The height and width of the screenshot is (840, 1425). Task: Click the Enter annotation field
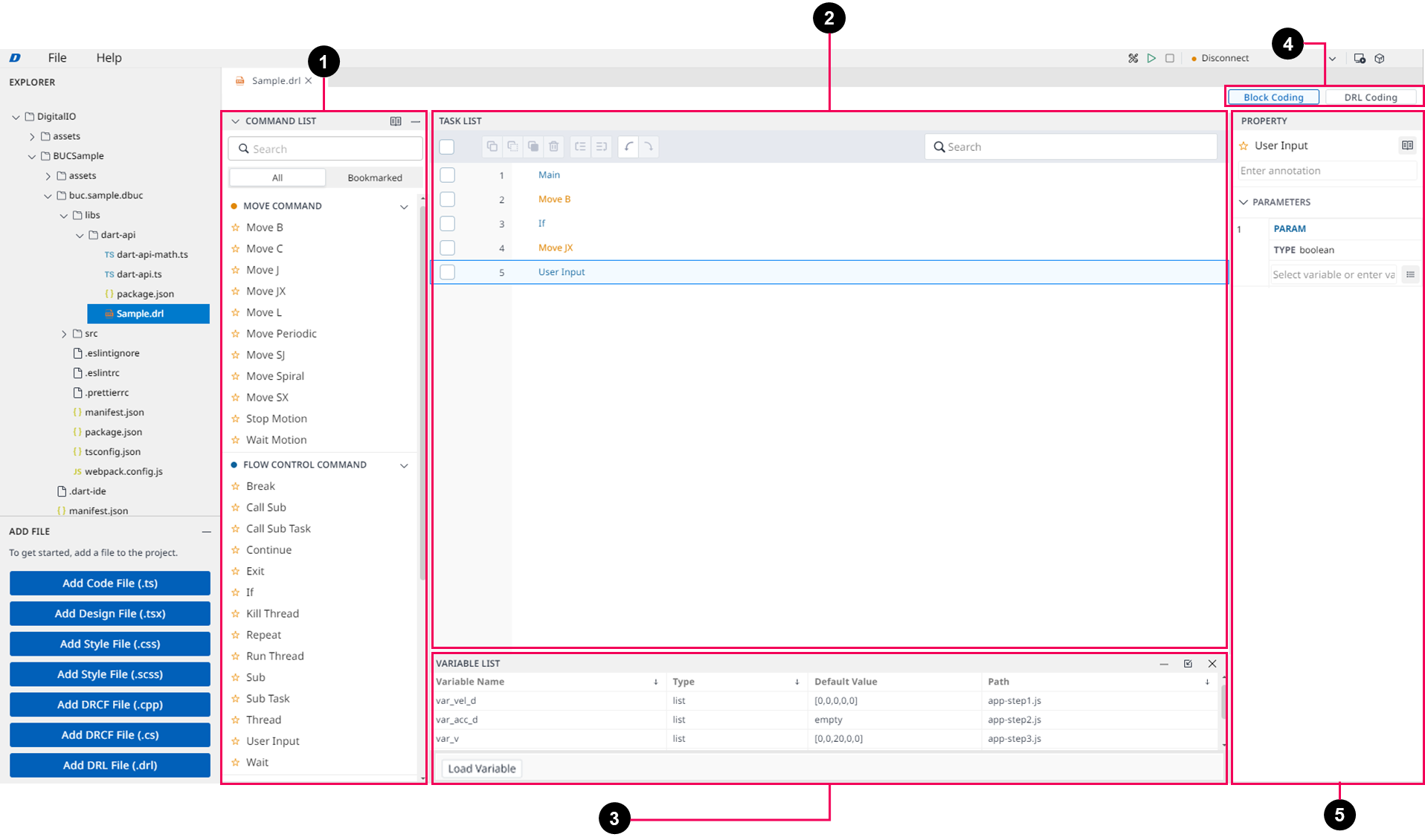1328,171
